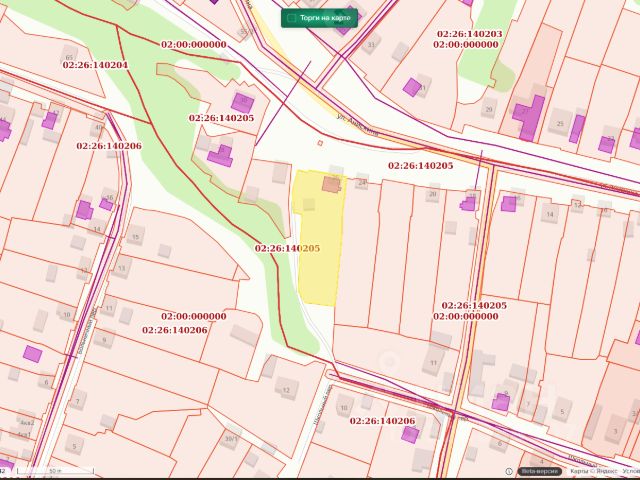The width and height of the screenshot is (640, 480).
Task: Click the 50 m scale bar
Action: click(x=56, y=471)
